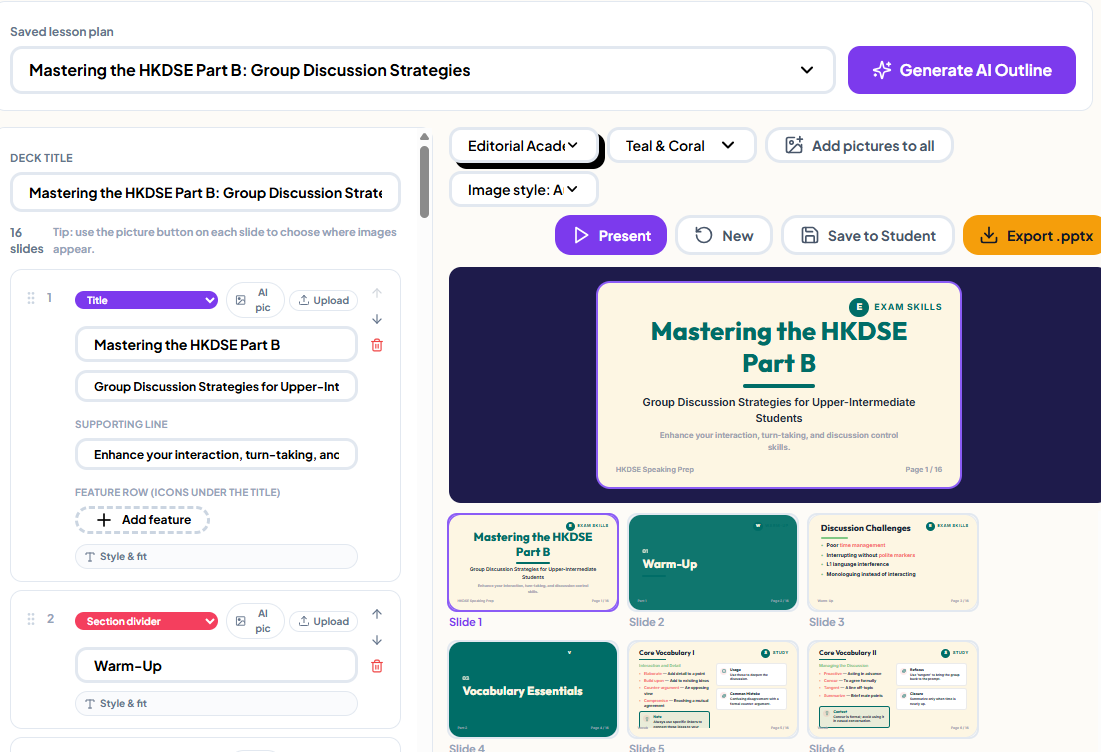The width and height of the screenshot is (1101, 752).
Task: Delete slide 1 with its trash icon
Action: coord(377,345)
